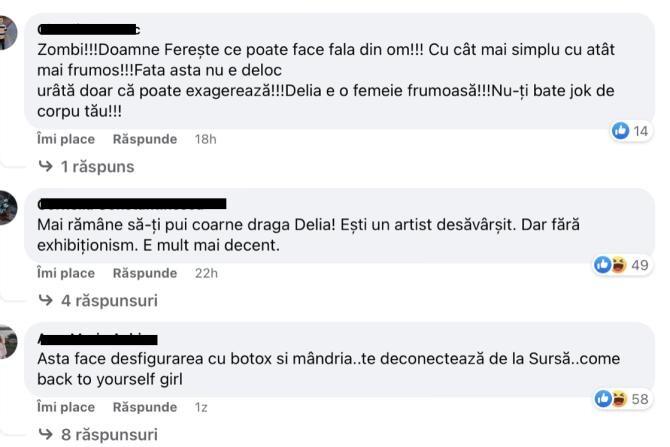
Task: Click the 18h timestamp link
Action: (205, 139)
